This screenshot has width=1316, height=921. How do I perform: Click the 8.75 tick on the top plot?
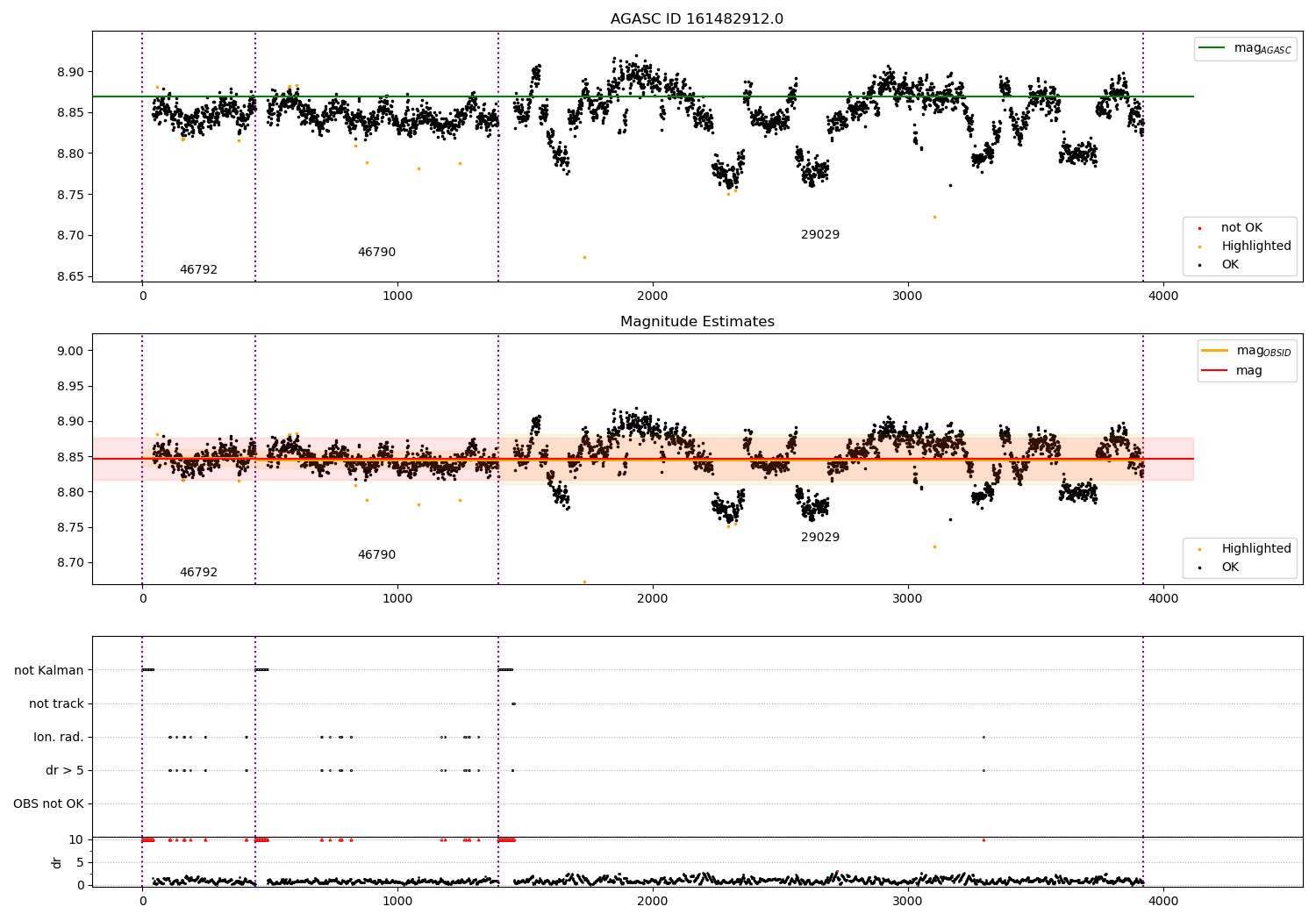[71, 195]
